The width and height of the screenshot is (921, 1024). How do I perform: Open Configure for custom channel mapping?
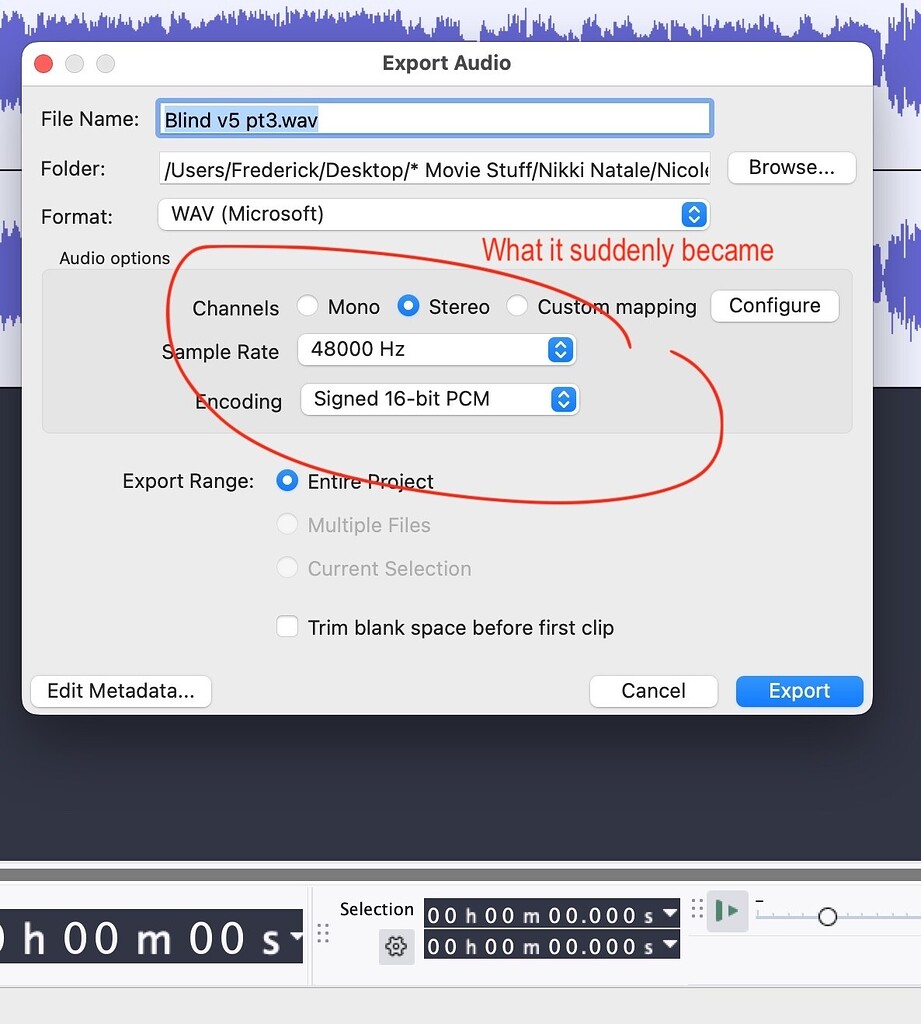point(774,306)
